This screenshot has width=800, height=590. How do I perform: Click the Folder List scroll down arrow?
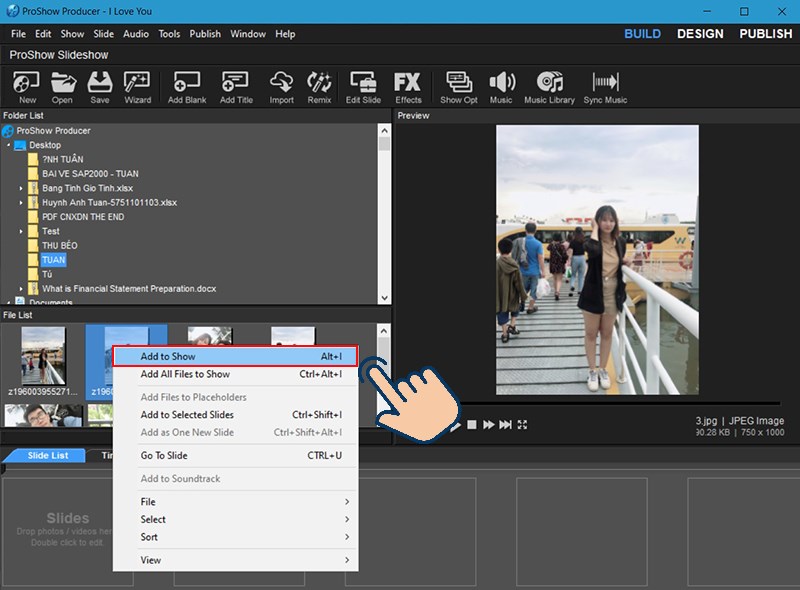point(384,298)
